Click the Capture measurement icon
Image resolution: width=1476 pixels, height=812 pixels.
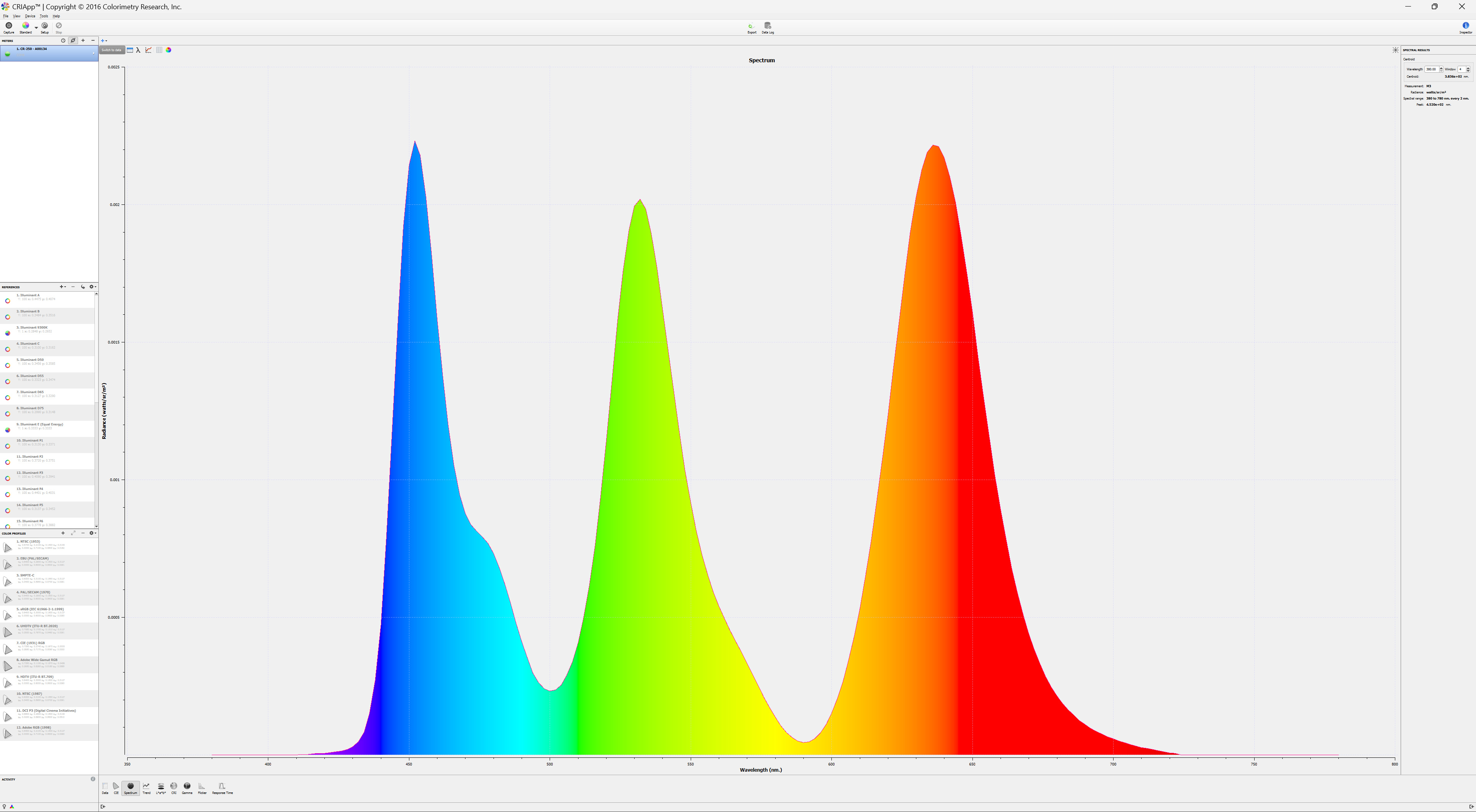(8, 27)
